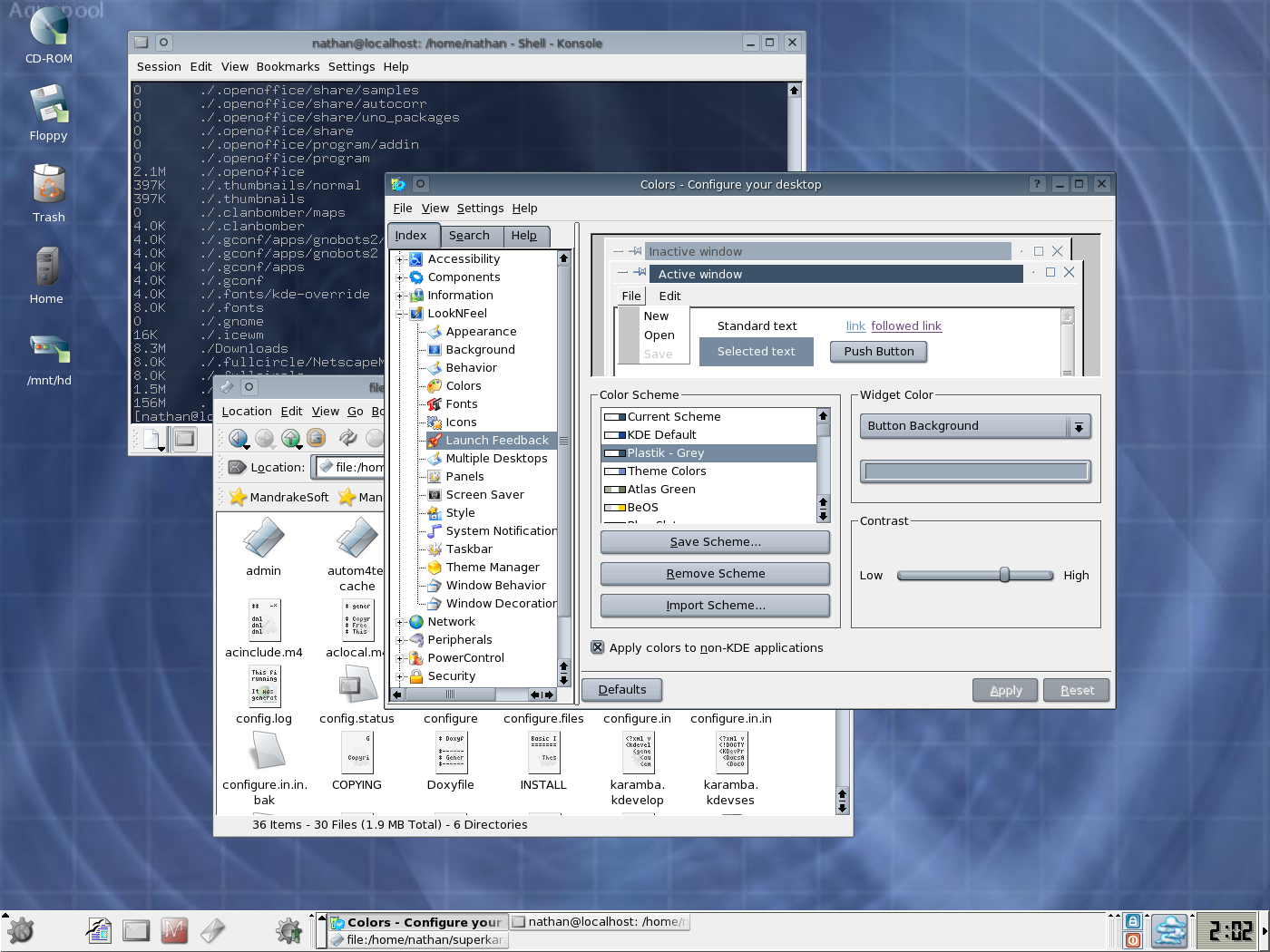Click the red logout icon in the tray
1270x952 pixels.
[x=1133, y=940]
